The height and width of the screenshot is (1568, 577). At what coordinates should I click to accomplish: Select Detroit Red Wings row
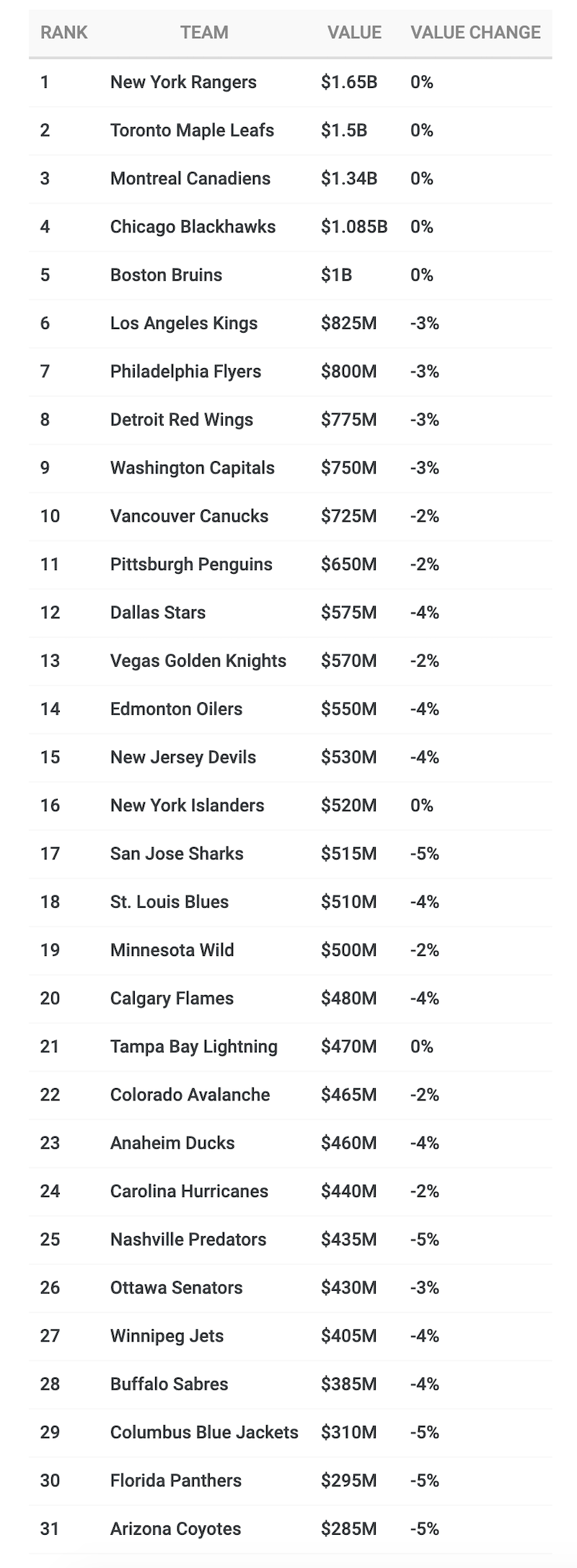[x=181, y=420]
